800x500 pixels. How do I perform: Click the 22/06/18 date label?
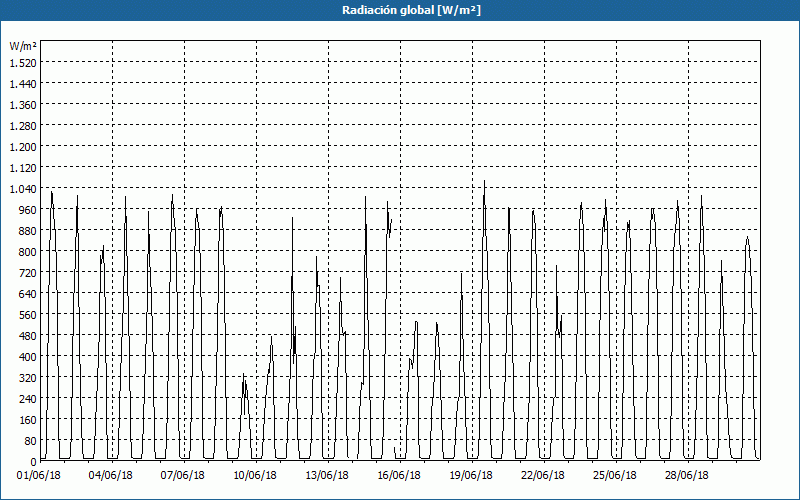point(543,475)
